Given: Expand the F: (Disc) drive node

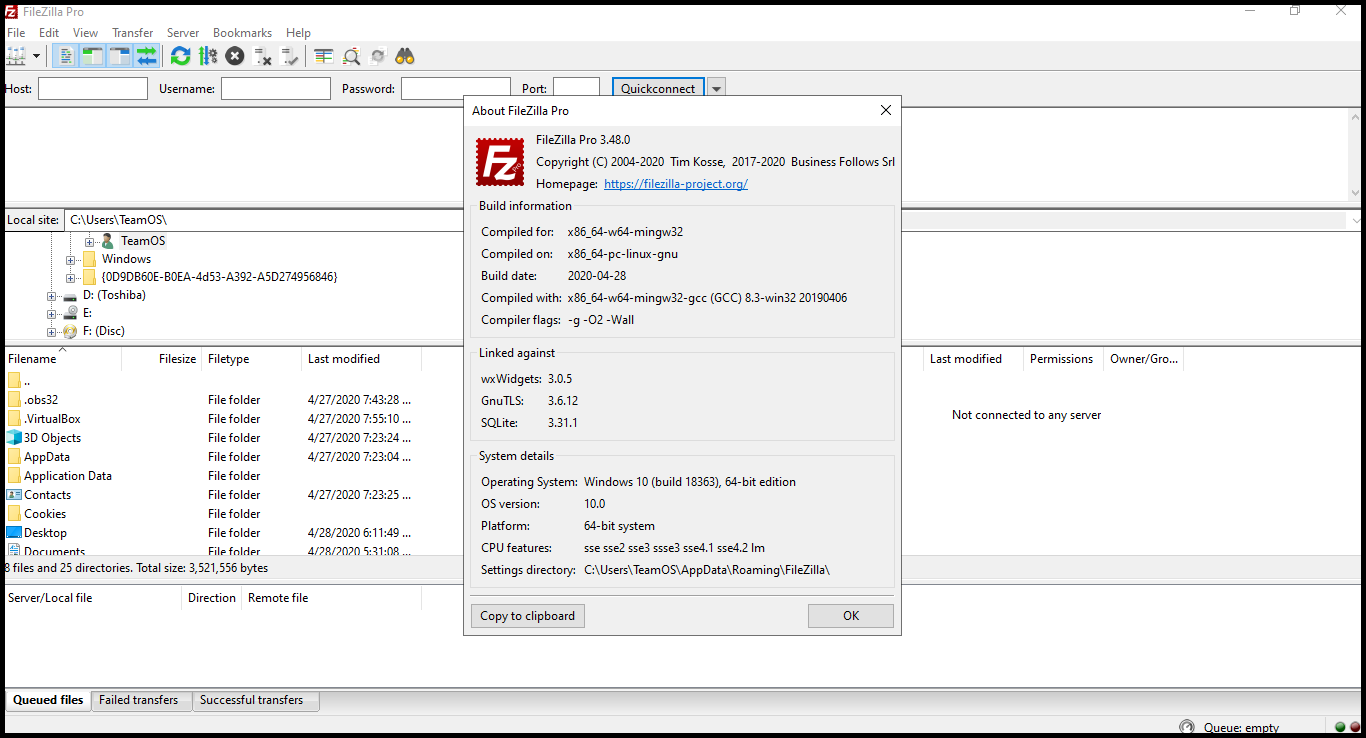Looking at the screenshot, I should (52, 331).
